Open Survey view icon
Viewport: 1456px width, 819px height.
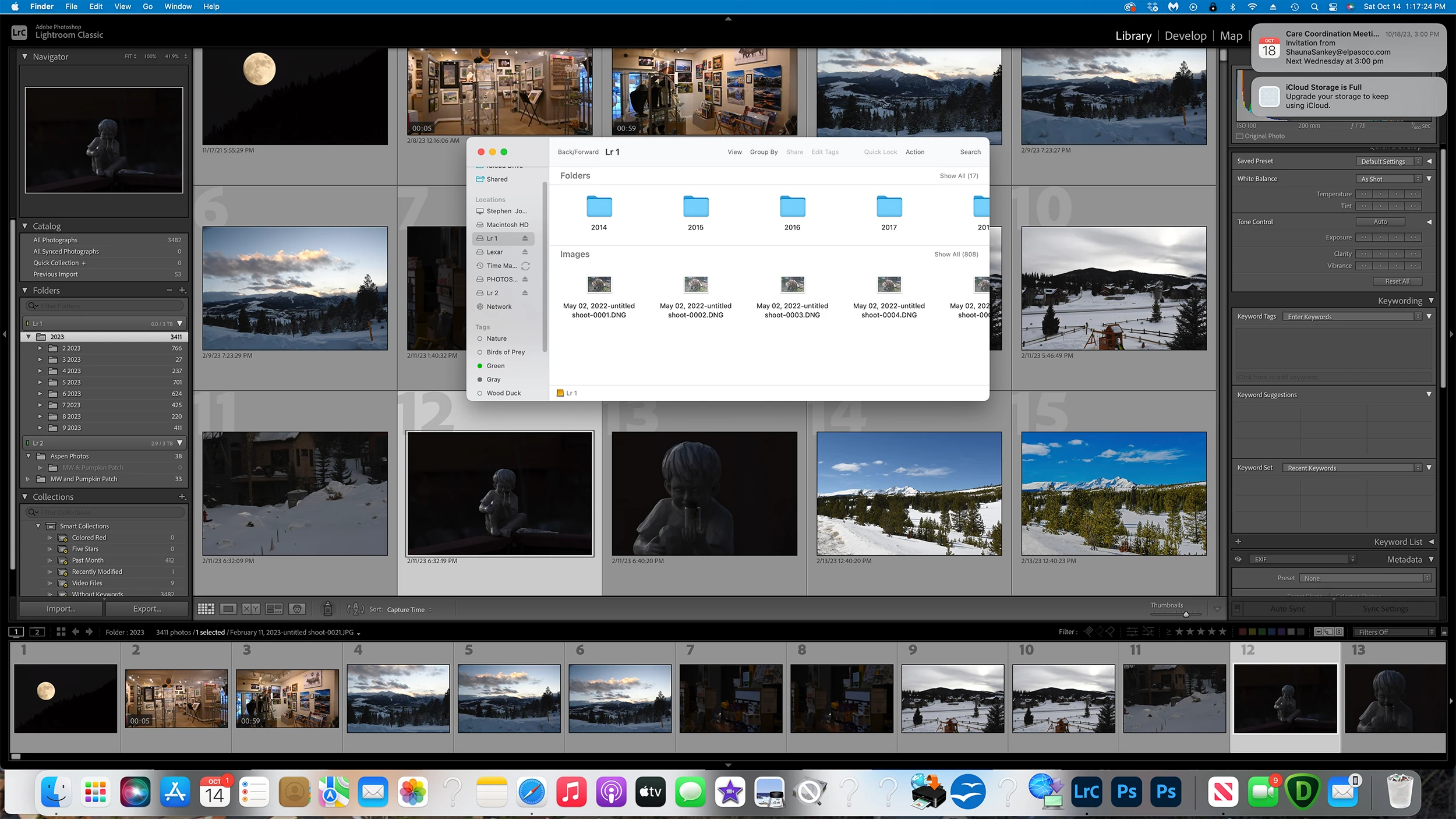point(274,609)
